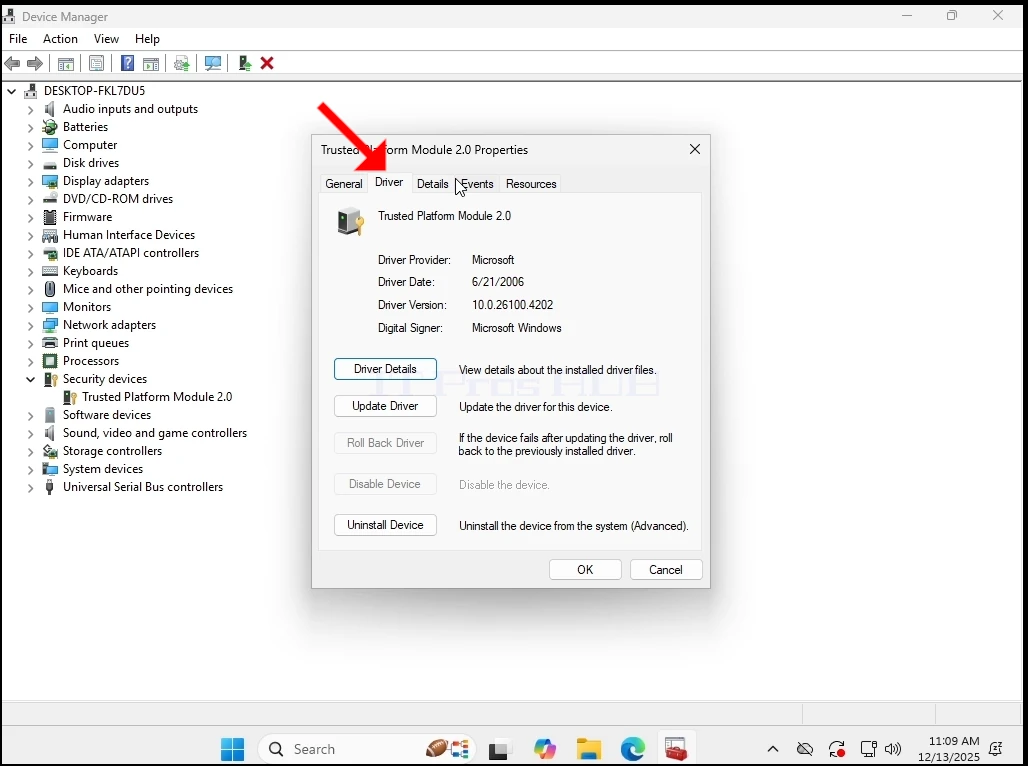Click the Universal Serial Bus controllers plug icon
Image resolution: width=1028 pixels, height=766 pixels.
pyautogui.click(x=50, y=487)
